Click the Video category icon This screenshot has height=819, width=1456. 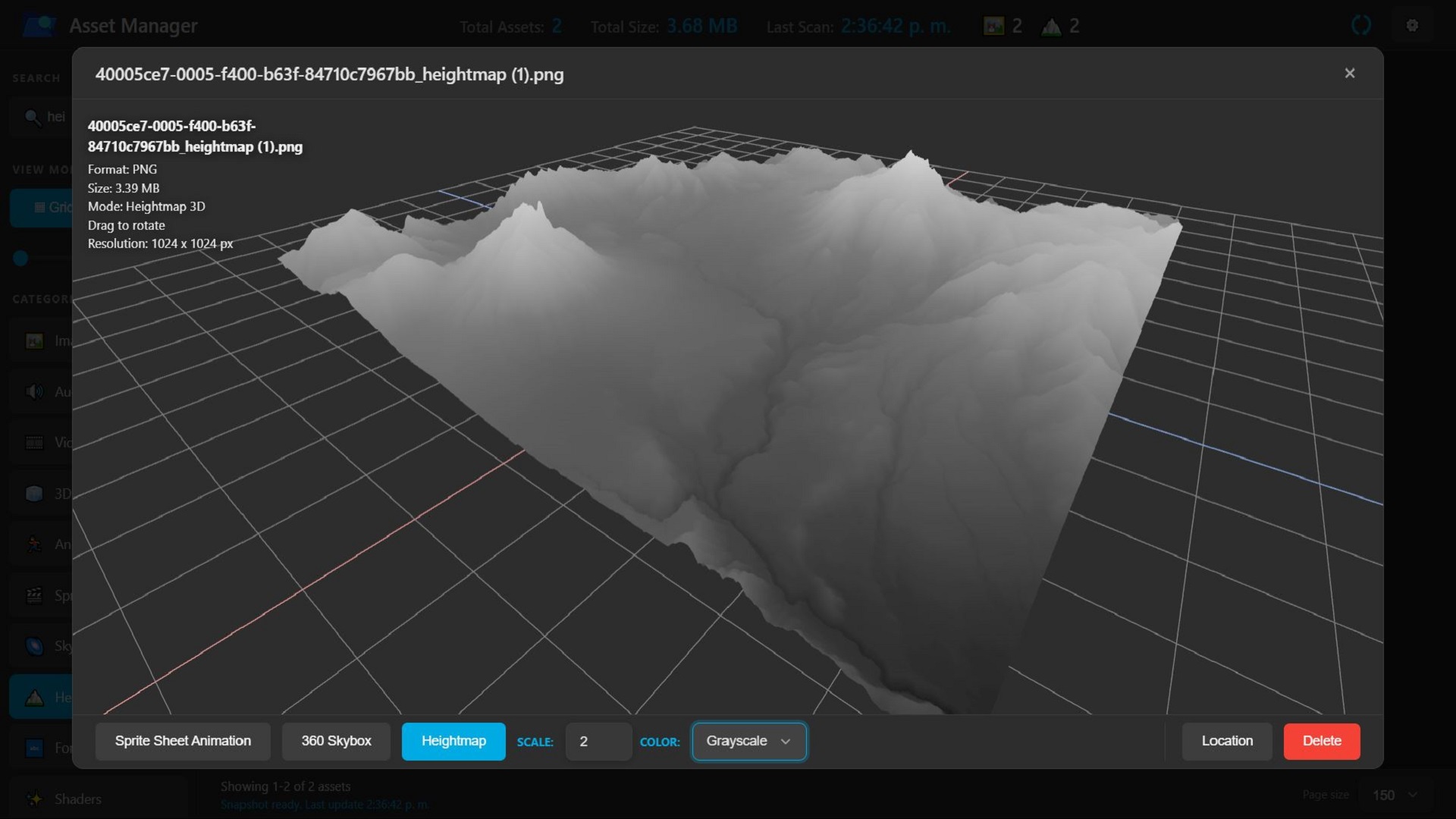coord(35,443)
